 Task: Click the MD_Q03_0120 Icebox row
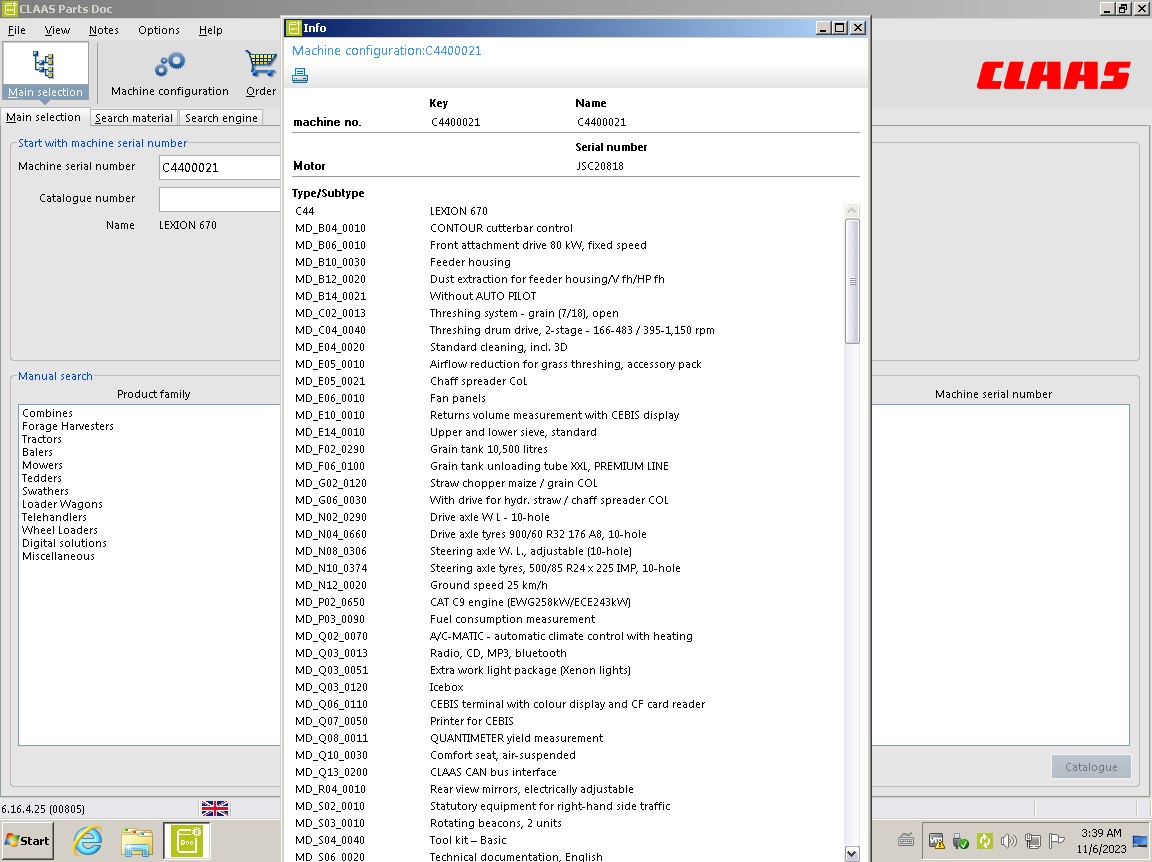coord(568,687)
